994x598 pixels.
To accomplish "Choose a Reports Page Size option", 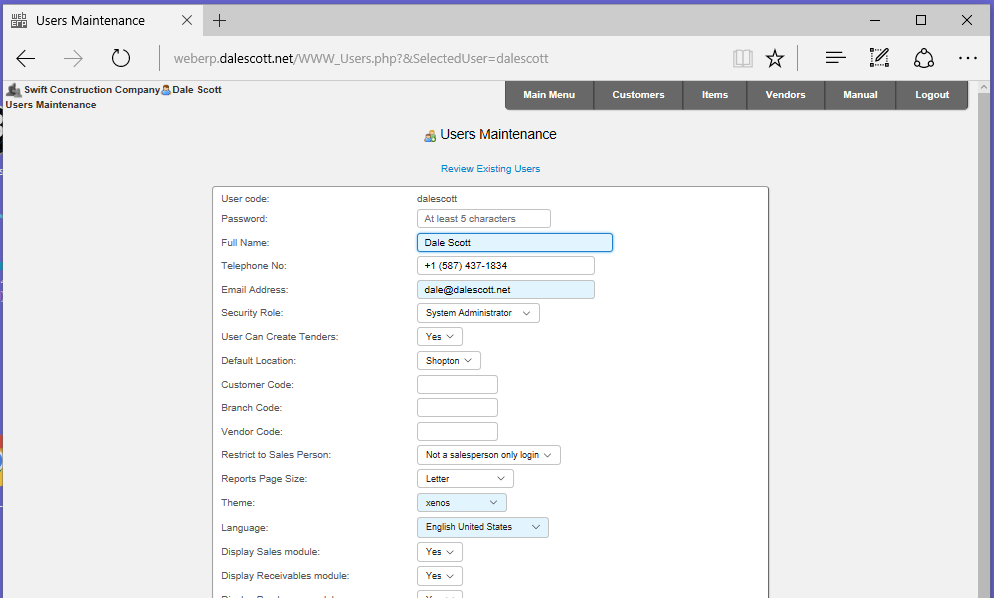I will (x=465, y=479).
